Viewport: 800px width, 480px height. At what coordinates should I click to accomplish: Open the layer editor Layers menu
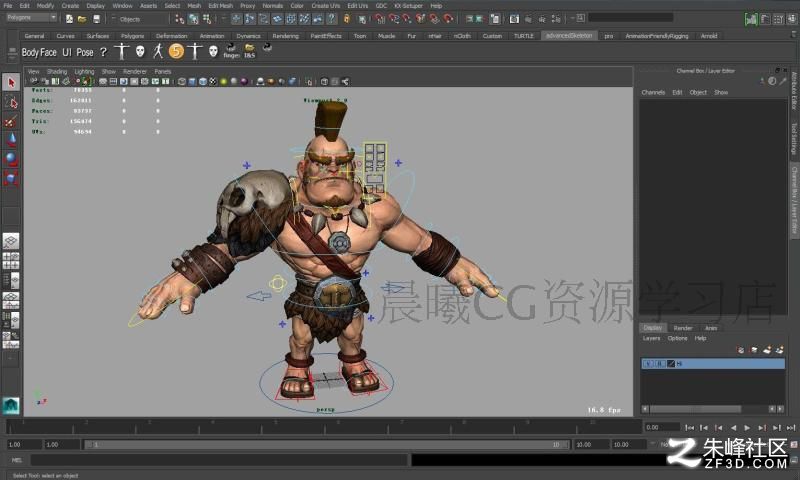(x=651, y=338)
